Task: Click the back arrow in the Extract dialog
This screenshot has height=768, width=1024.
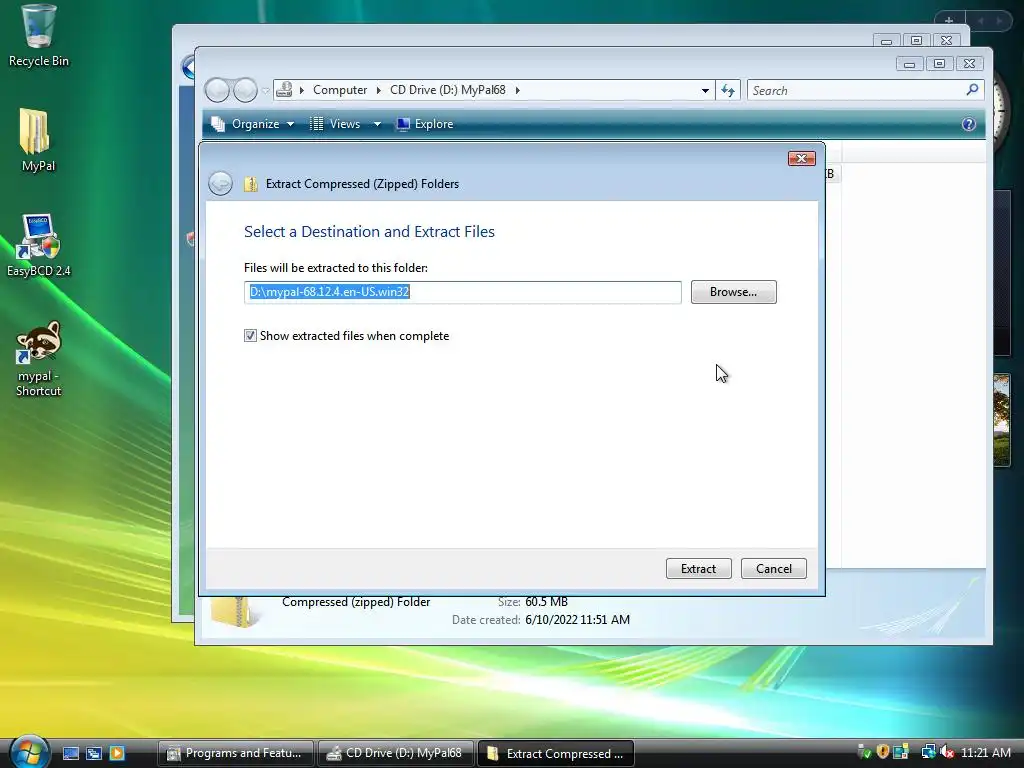Action: pos(220,184)
